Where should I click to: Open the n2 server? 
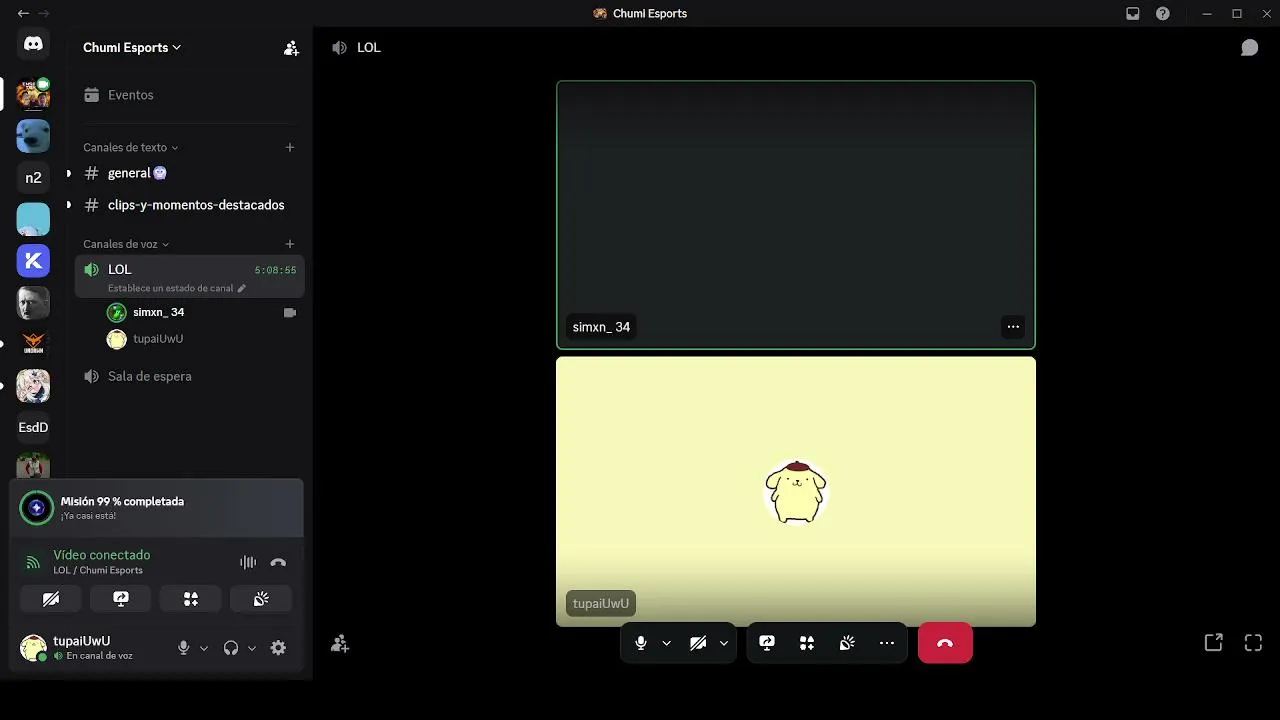tap(33, 177)
